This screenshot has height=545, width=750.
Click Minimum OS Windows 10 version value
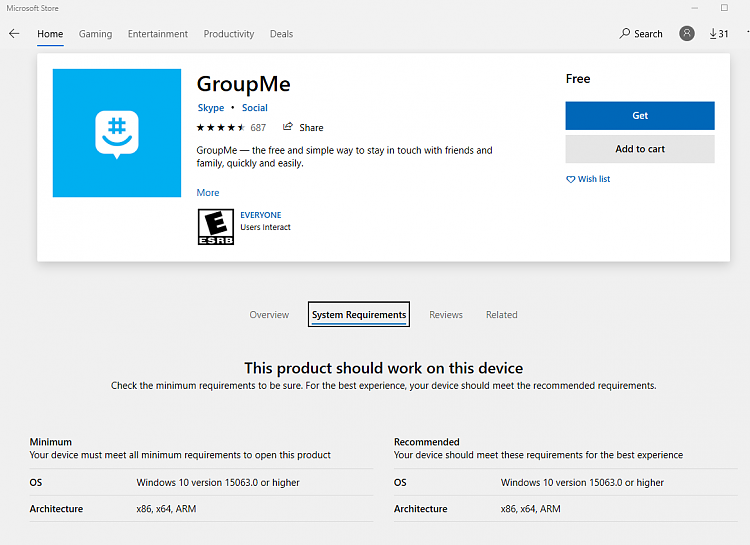click(x=218, y=482)
